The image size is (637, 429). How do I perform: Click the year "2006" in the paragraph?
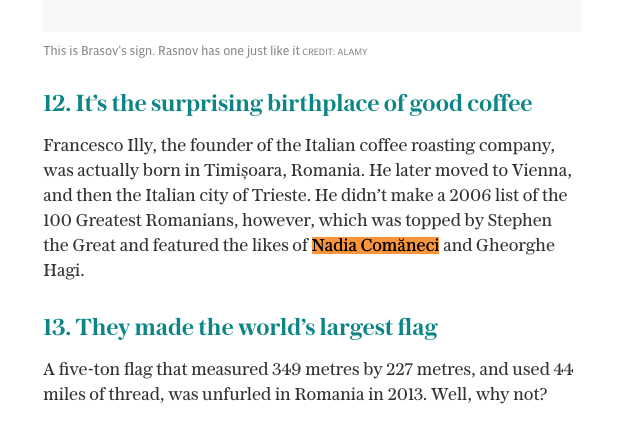tap(470, 196)
